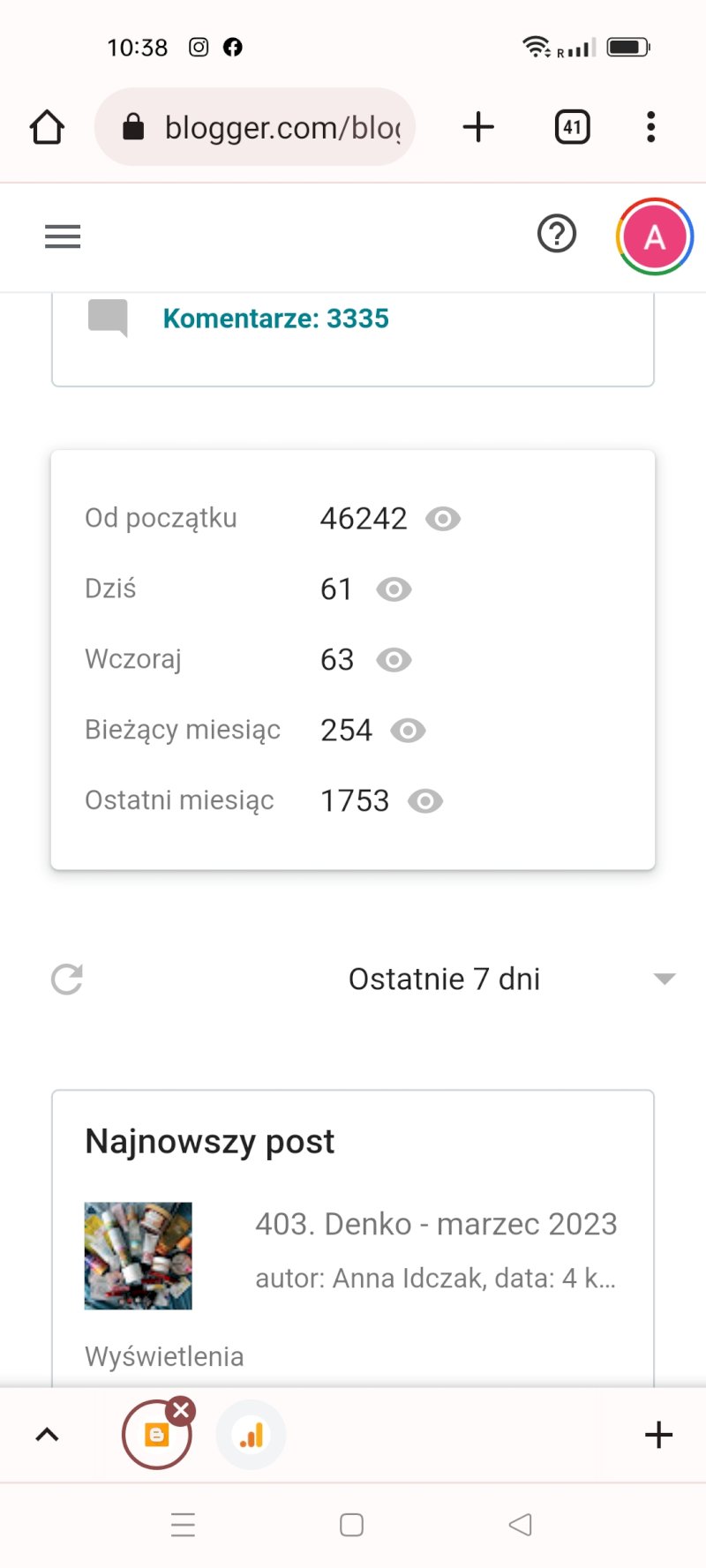Image resolution: width=706 pixels, height=1568 pixels.
Task: Show the 41 open tabs
Action: 572,127
